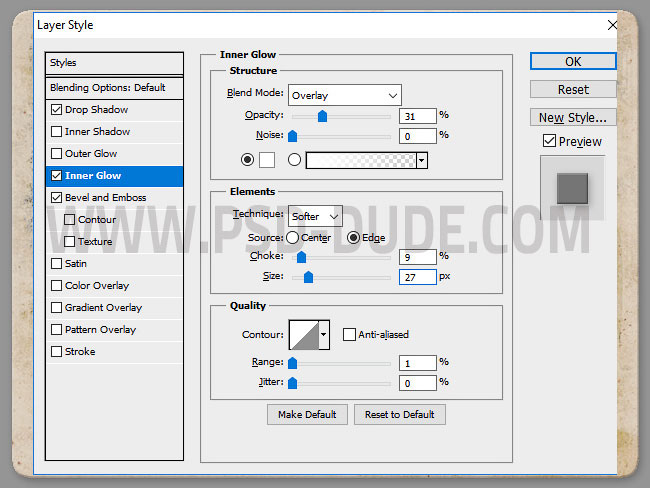Open Blending Options: Default
This screenshot has height=488, width=650.
pos(114,87)
